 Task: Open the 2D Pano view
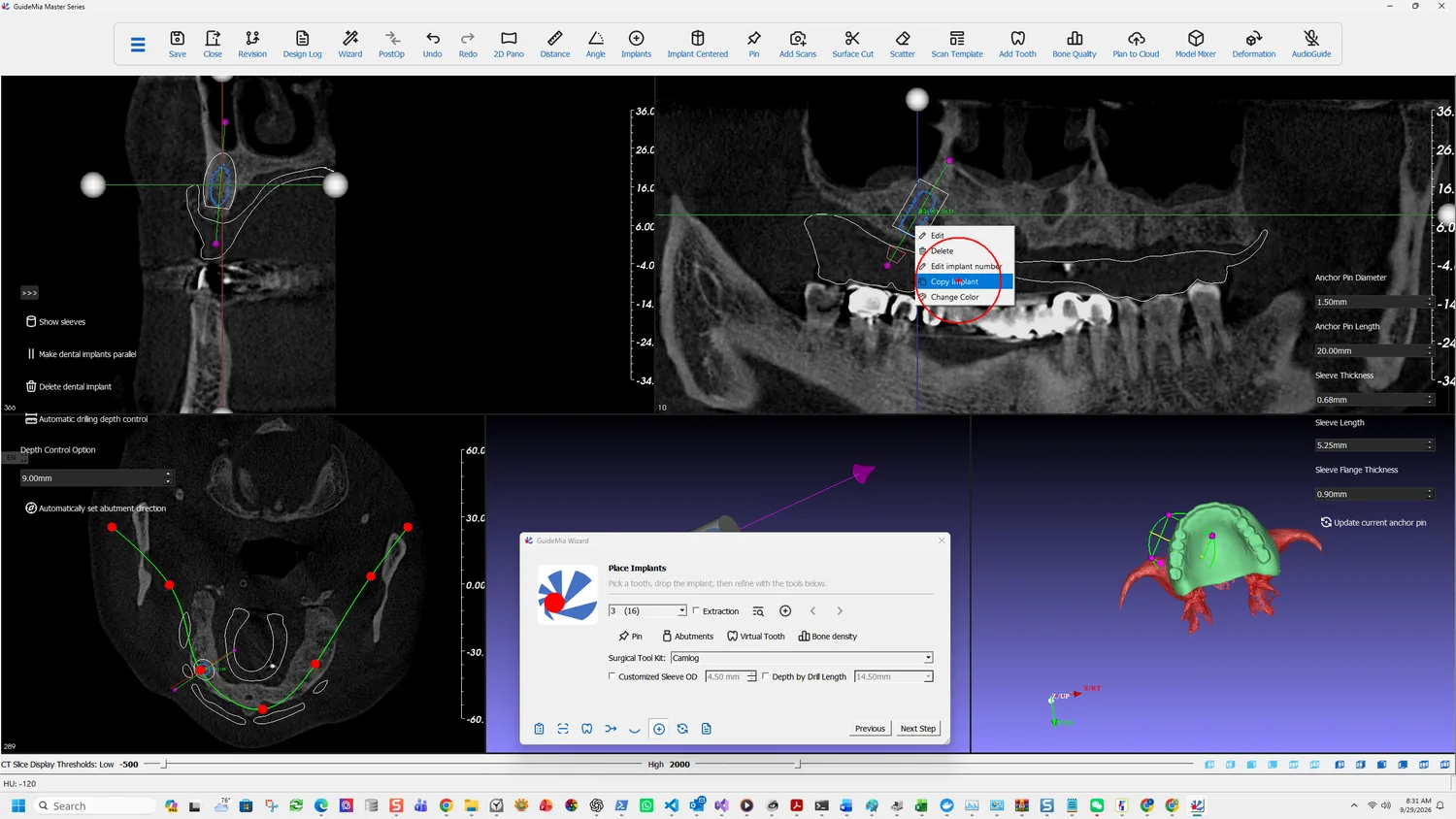pyautogui.click(x=509, y=44)
